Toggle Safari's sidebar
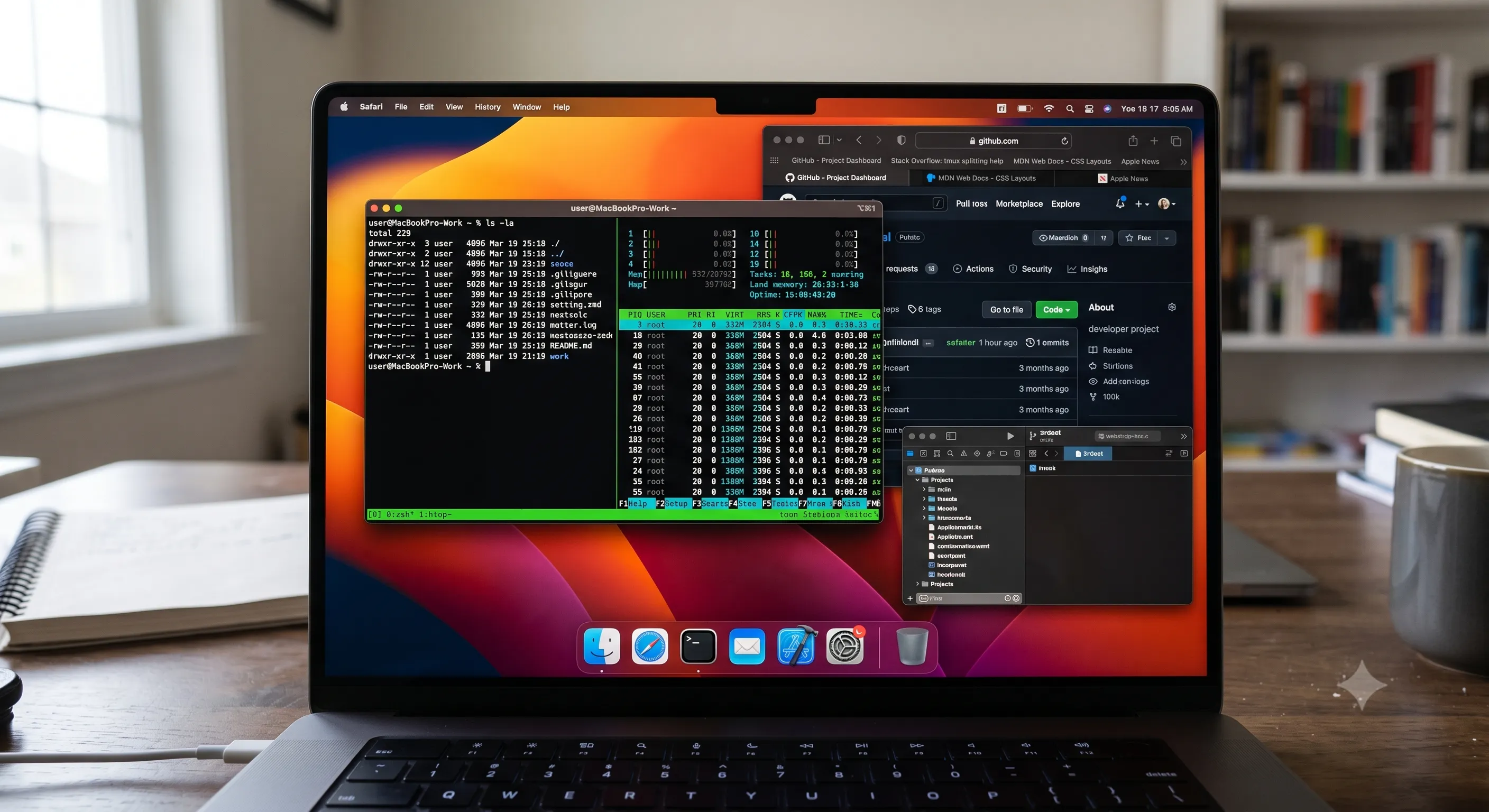 [824, 140]
